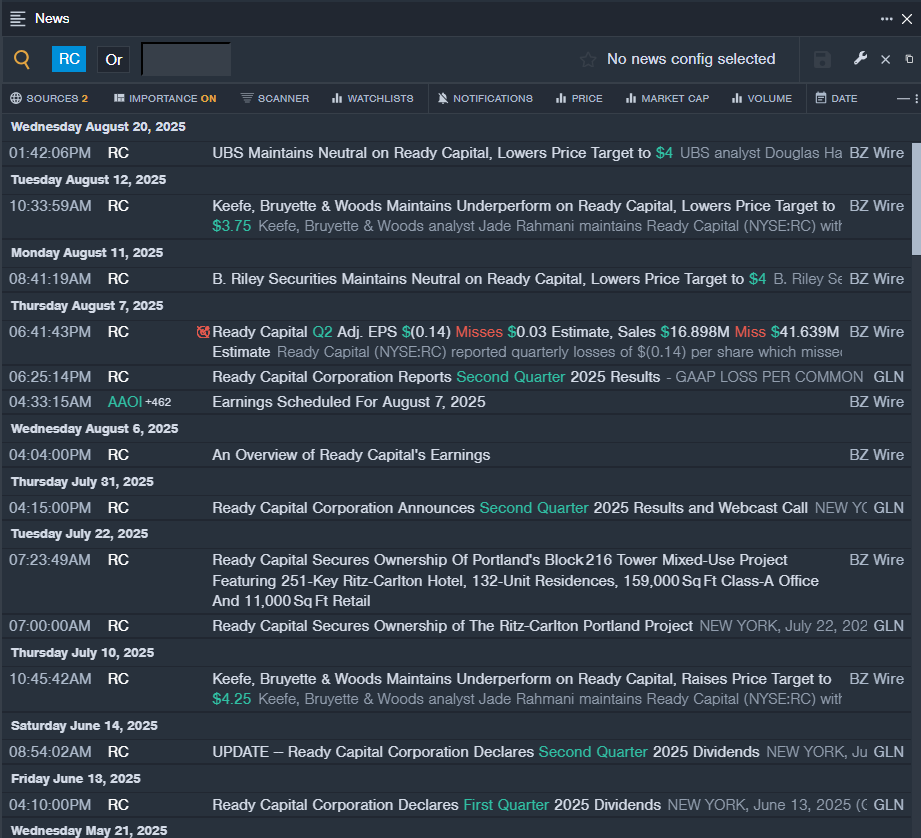The height and width of the screenshot is (838, 921).
Task: Toggle the NOTIFICATIONS bell filter
Action: coord(485,98)
